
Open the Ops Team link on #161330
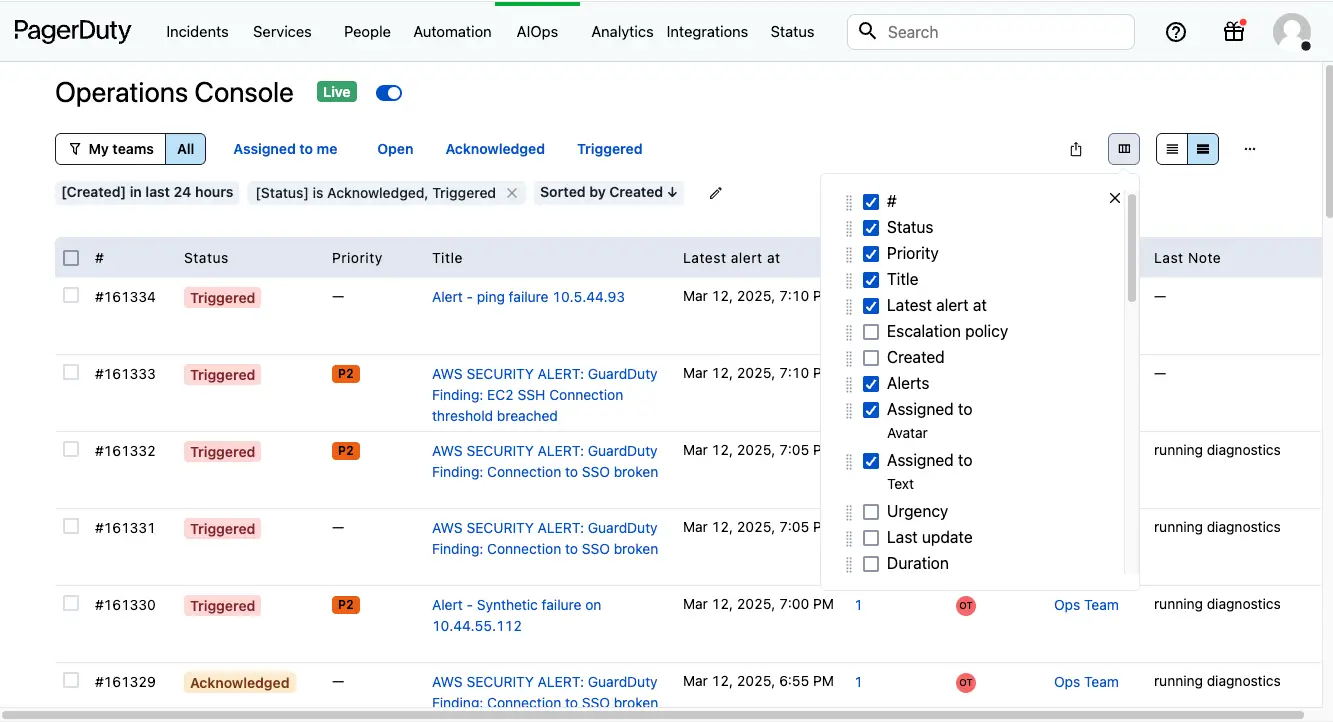[x=1086, y=605]
